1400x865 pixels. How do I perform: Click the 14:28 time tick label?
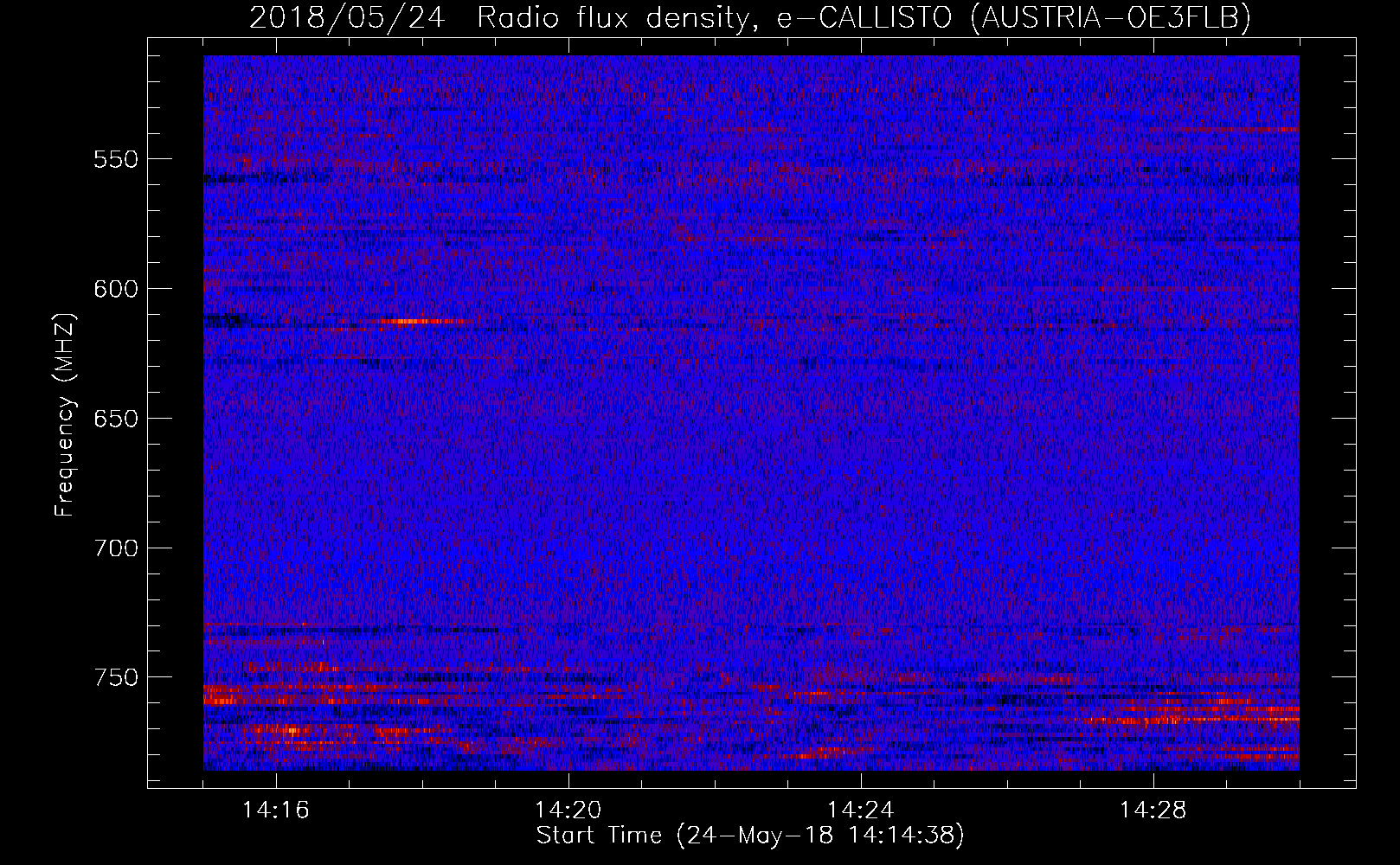[x=1153, y=811]
